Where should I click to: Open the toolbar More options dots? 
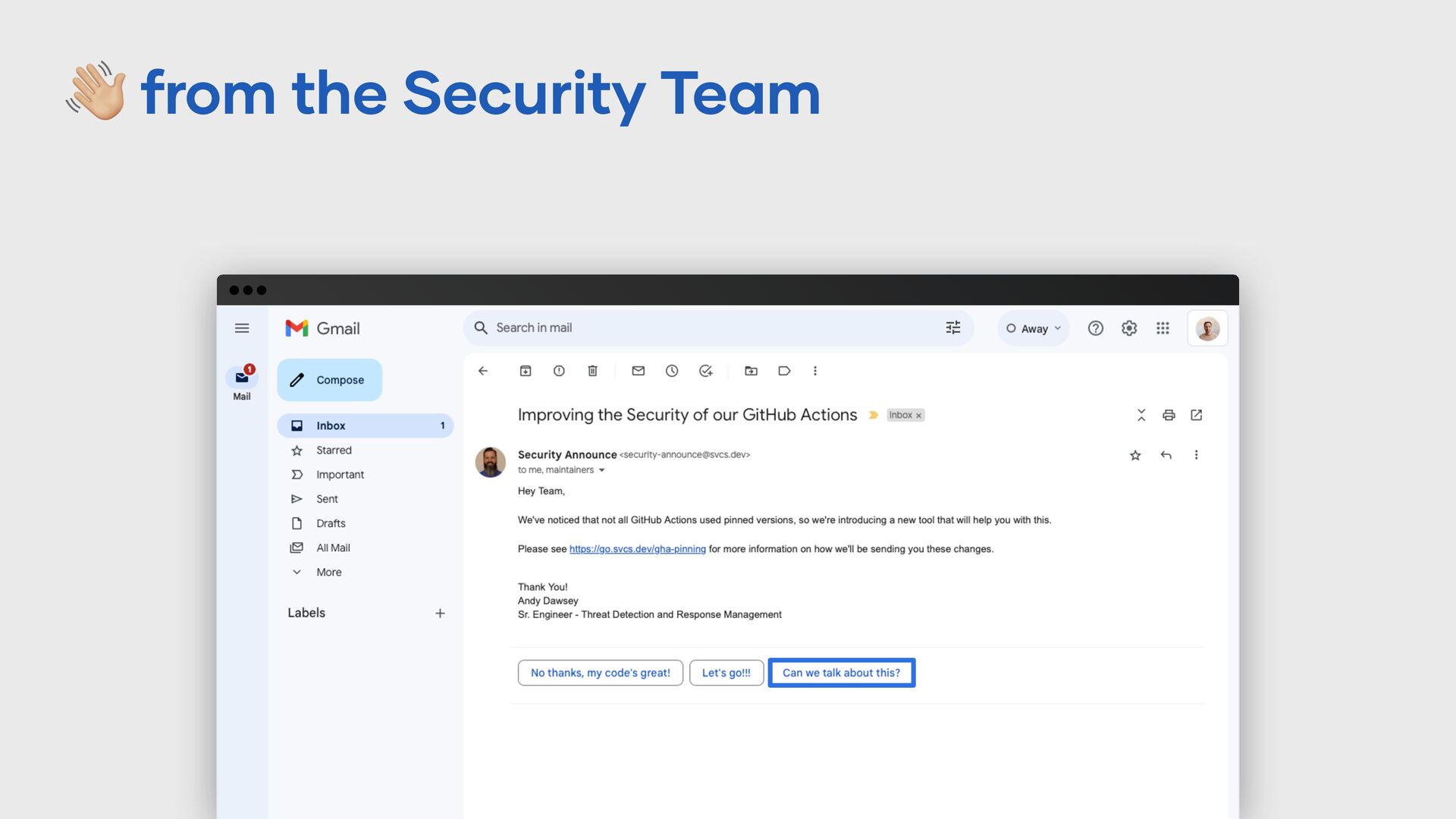pos(815,371)
